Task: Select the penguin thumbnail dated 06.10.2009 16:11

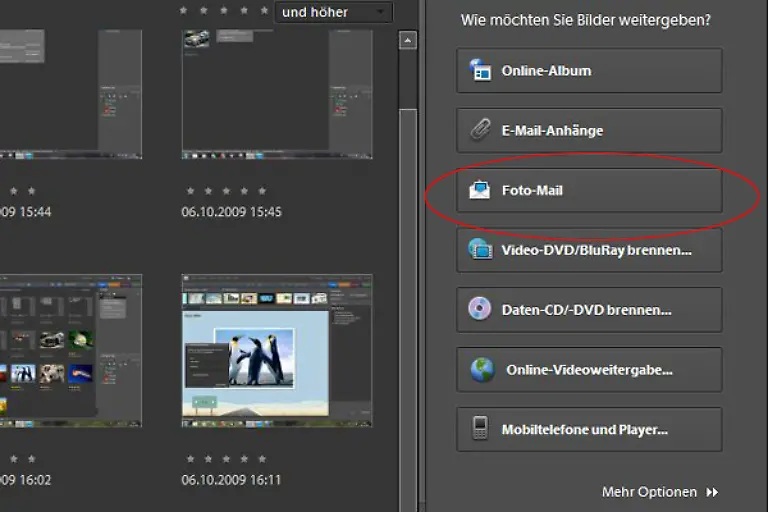Action: tap(277, 350)
